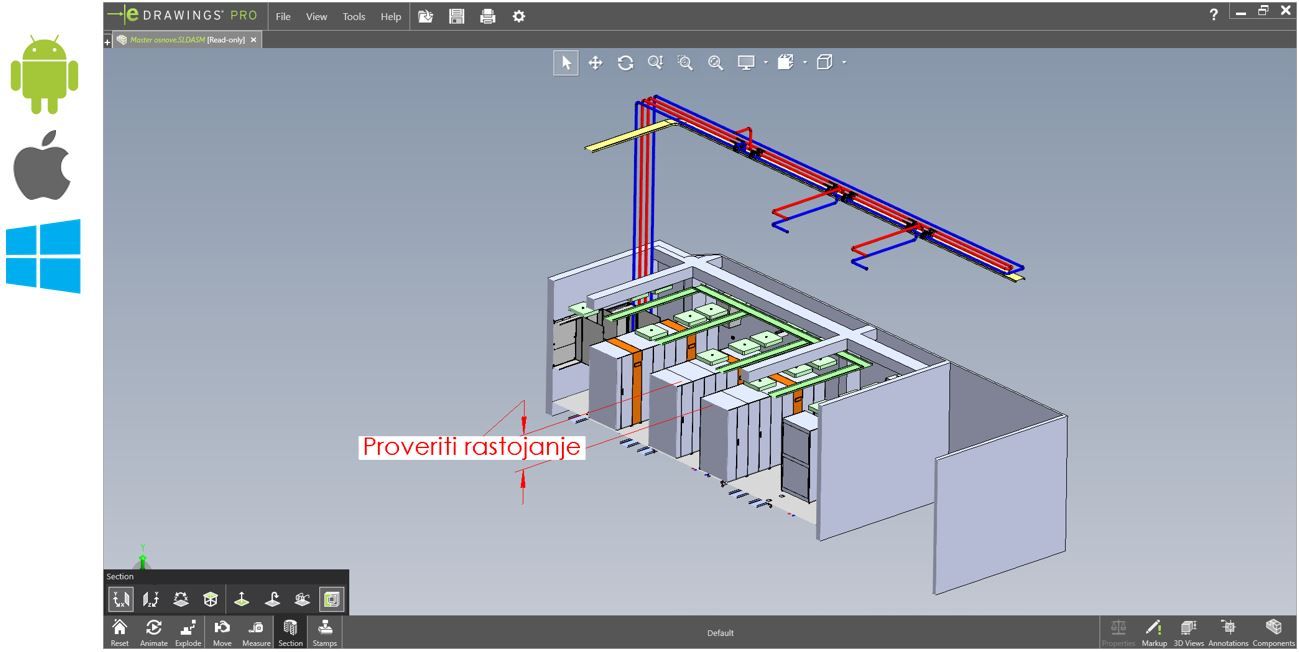Click the Reset home button
This screenshot has height=652, width=1299.
click(x=119, y=631)
